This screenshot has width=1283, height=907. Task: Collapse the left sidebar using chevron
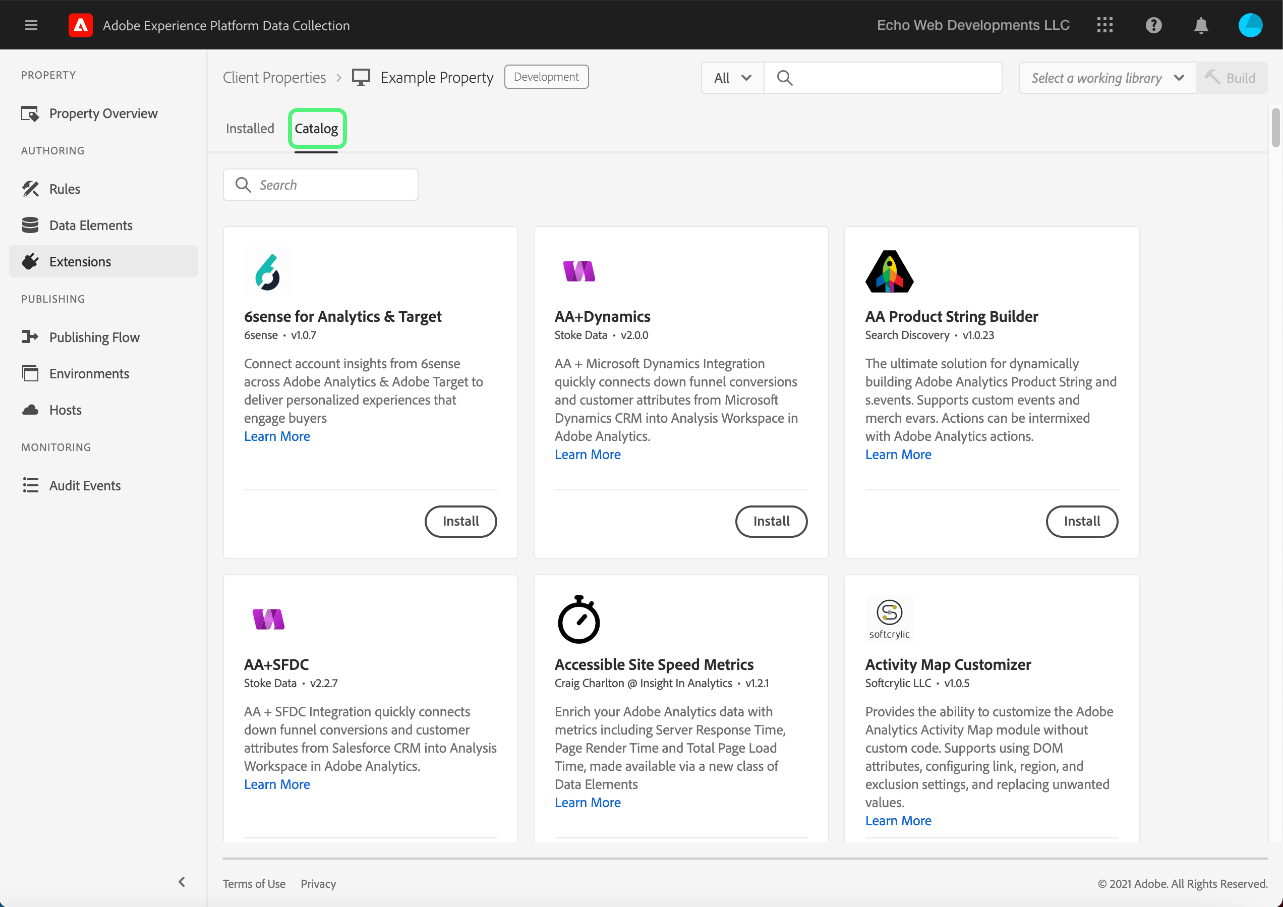point(181,882)
